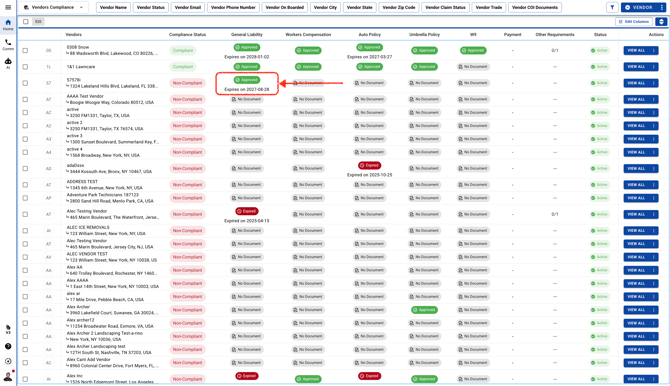Click No Document under W9 for 1&1 Lawncare
Screen dimensions: 670x386
point(473,67)
